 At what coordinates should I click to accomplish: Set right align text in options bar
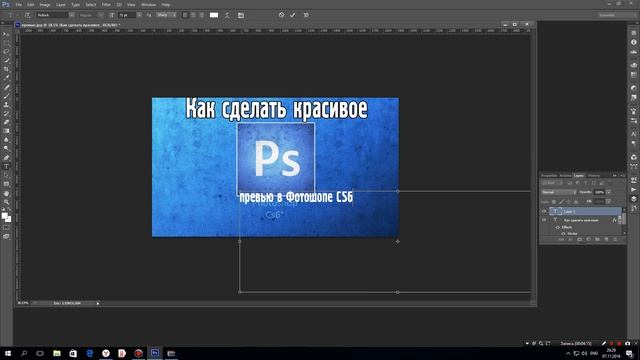tap(201, 15)
